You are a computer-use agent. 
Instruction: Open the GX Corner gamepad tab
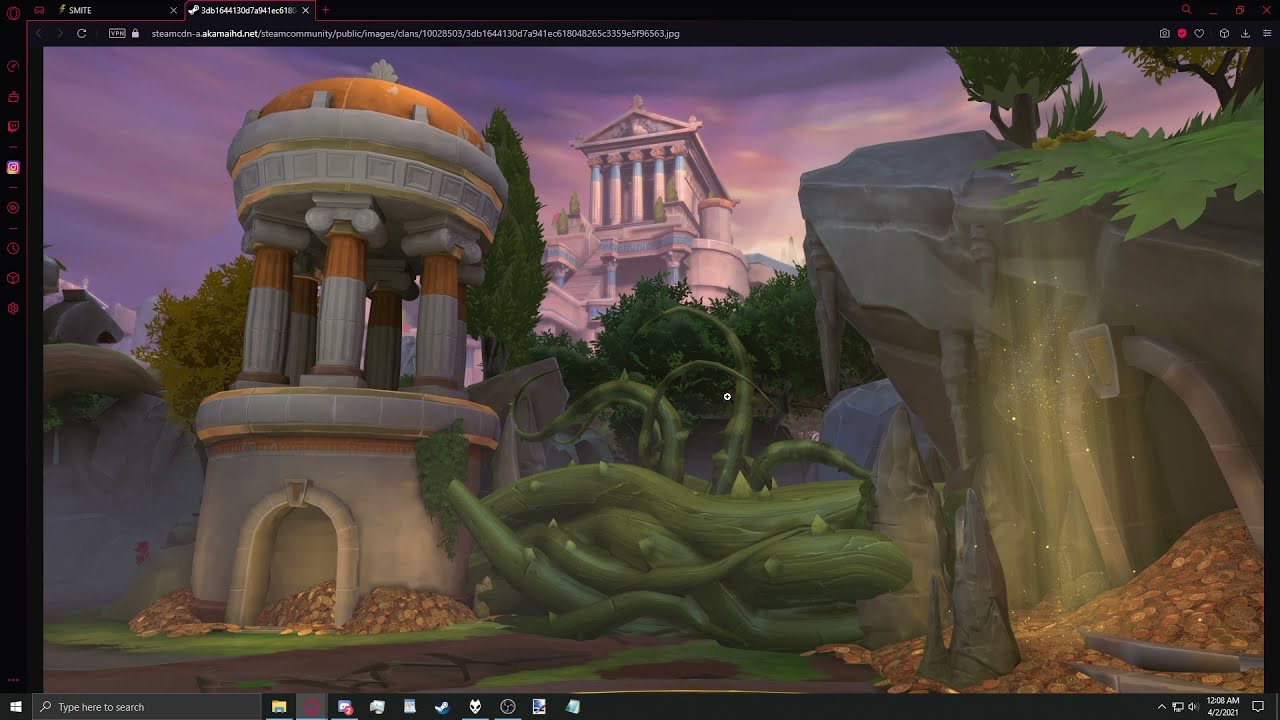[x=39, y=10]
